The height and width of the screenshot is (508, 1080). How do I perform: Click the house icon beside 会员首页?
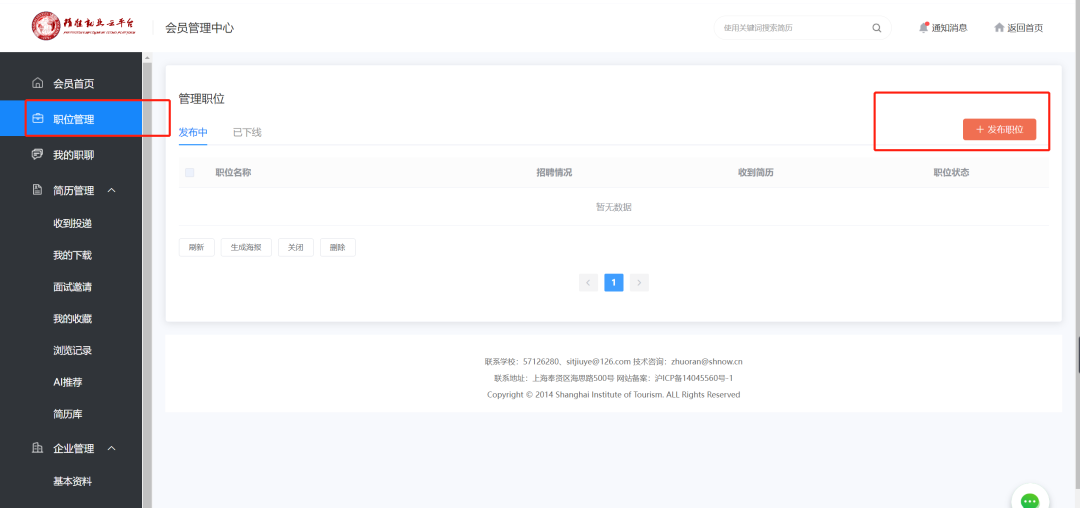click(38, 83)
